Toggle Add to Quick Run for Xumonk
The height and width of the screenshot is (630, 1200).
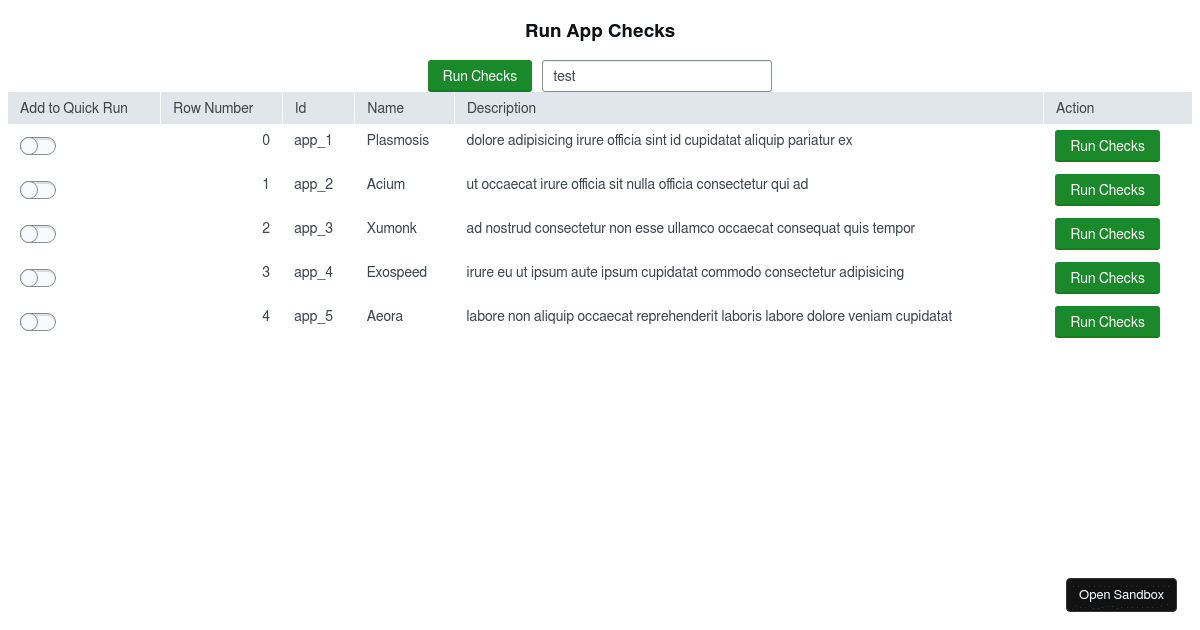point(38,234)
